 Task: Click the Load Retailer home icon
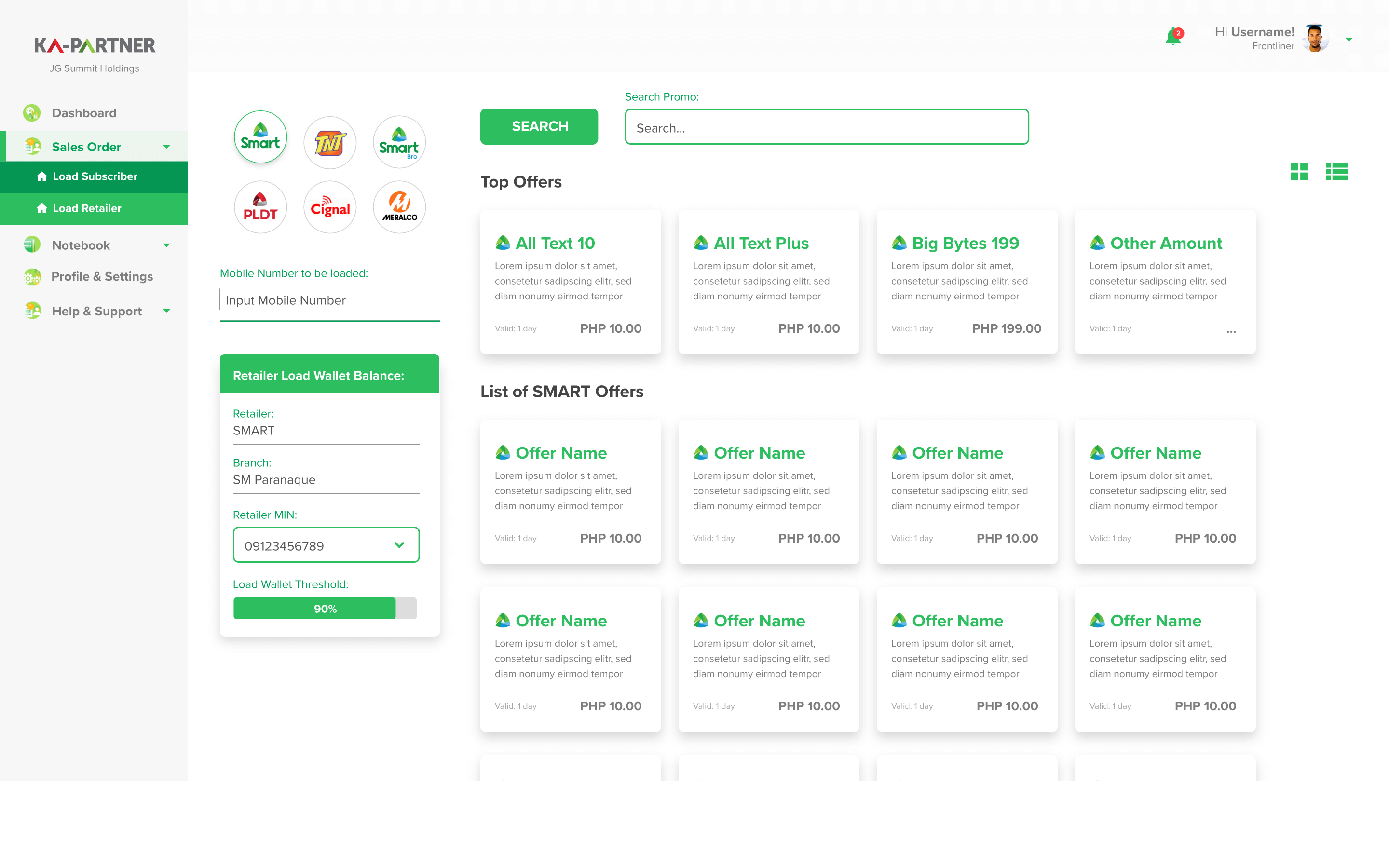pos(42,208)
